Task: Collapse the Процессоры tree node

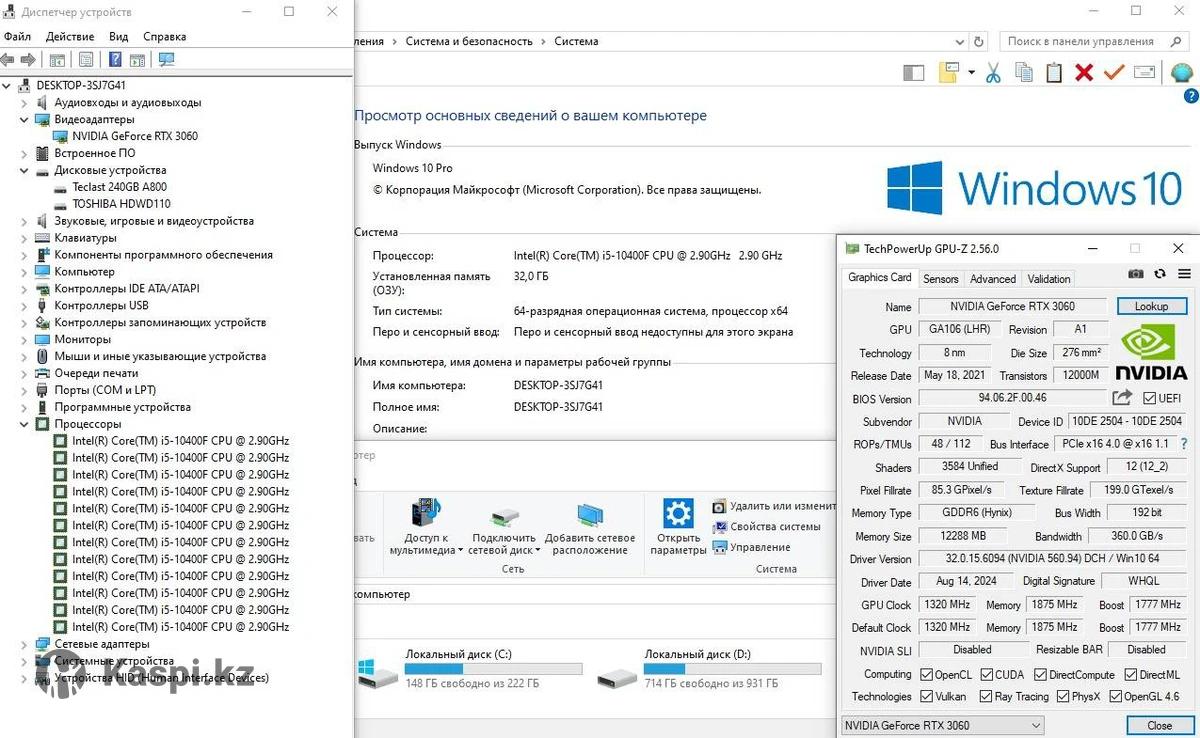Action: pyautogui.click(x=25, y=424)
